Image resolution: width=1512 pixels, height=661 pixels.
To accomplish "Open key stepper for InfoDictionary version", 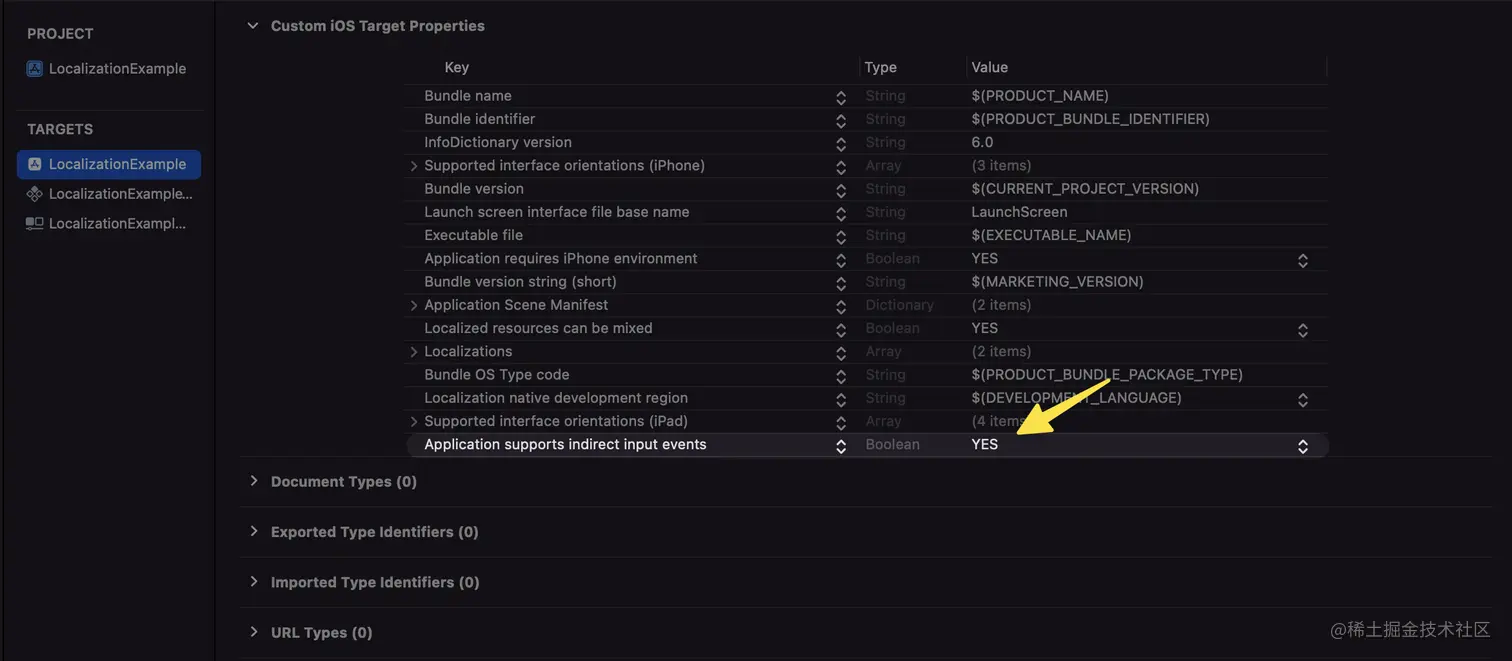I will [x=841, y=143].
